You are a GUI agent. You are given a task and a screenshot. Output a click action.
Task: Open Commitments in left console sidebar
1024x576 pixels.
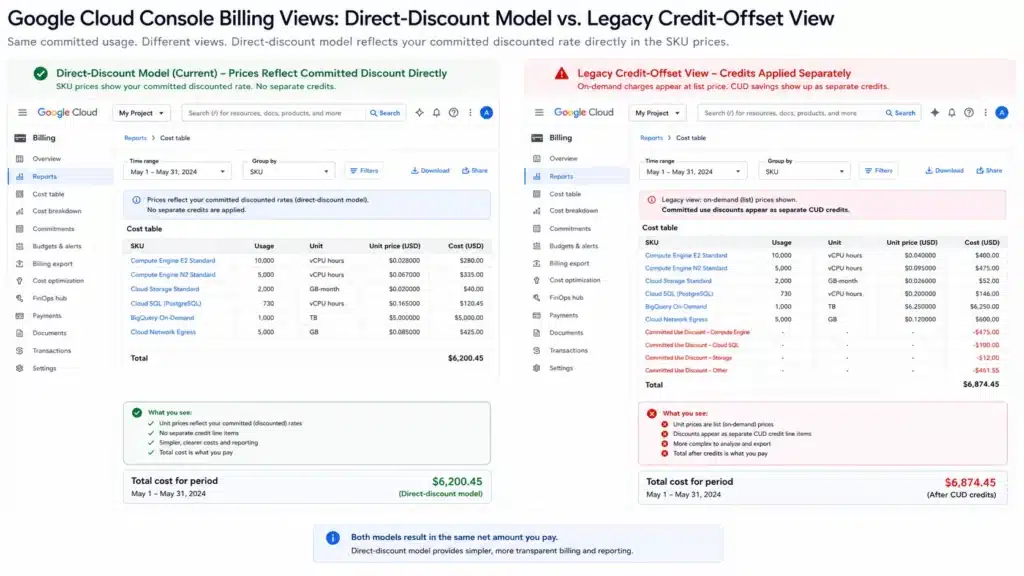tap(54, 229)
